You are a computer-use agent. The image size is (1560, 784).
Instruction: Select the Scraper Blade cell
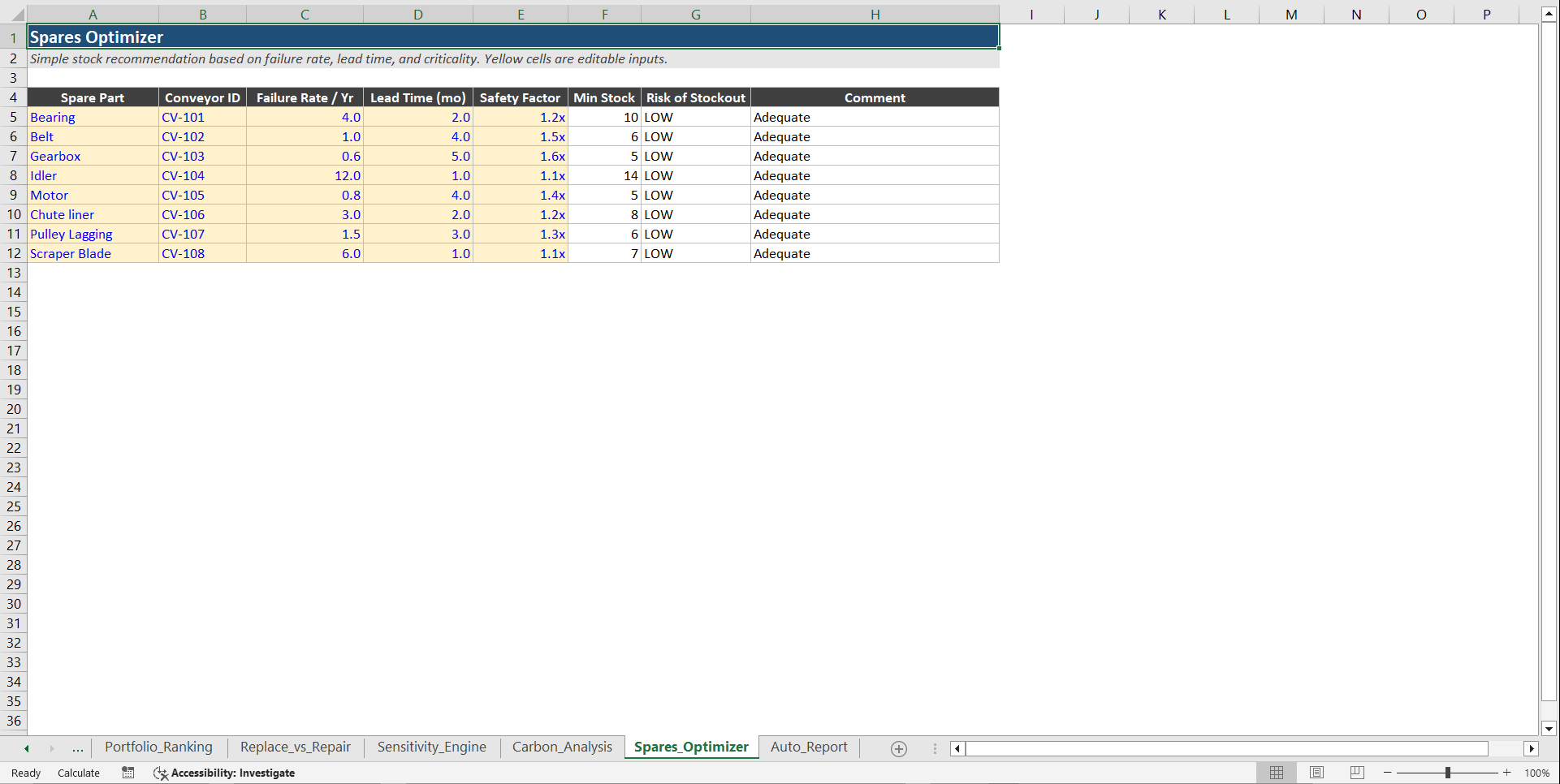coord(93,253)
